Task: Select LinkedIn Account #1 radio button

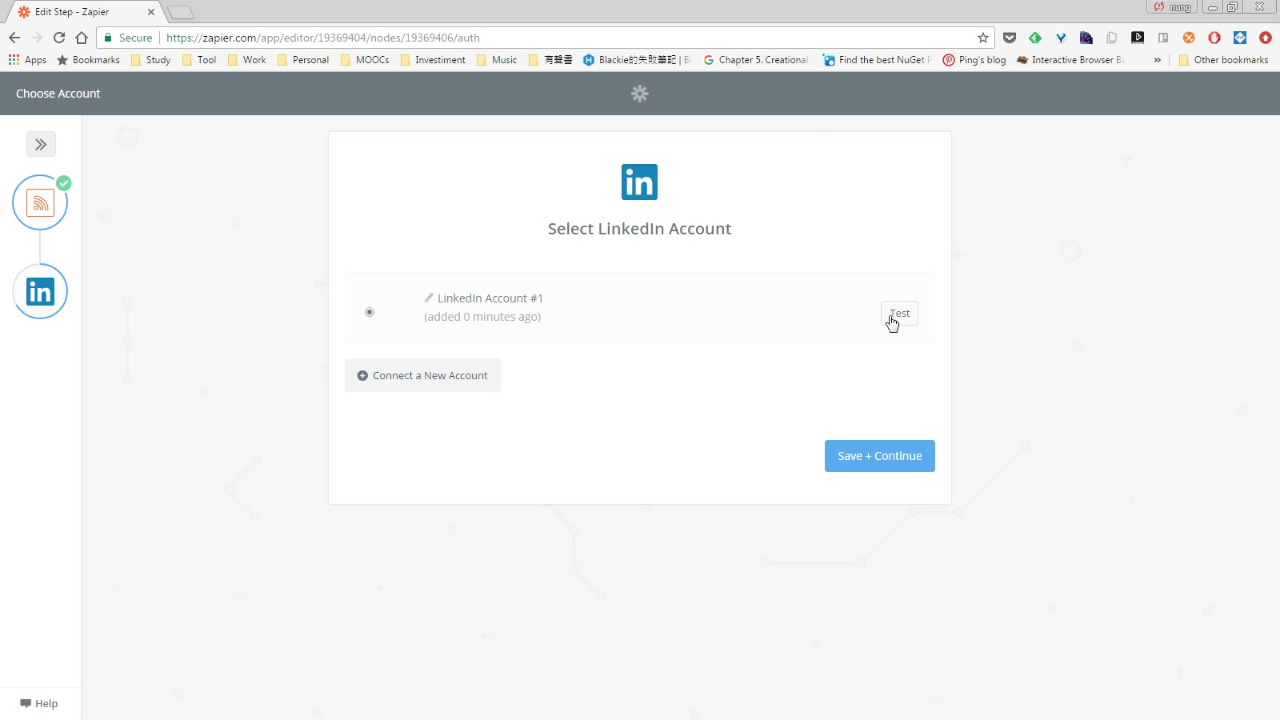Action: (x=369, y=312)
